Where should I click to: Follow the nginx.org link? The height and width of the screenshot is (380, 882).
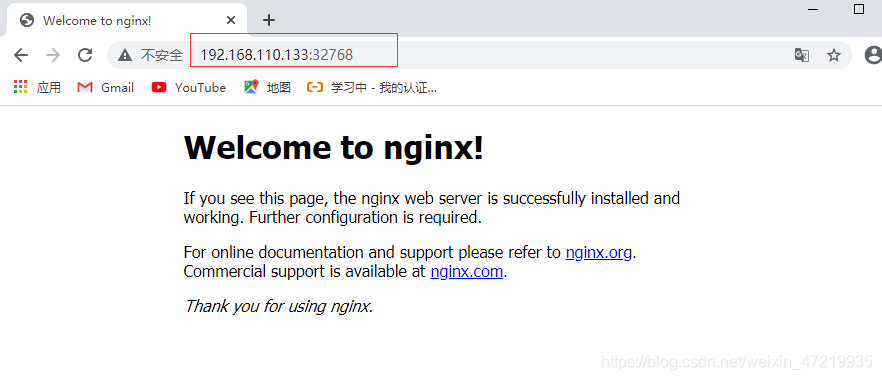[x=598, y=252]
